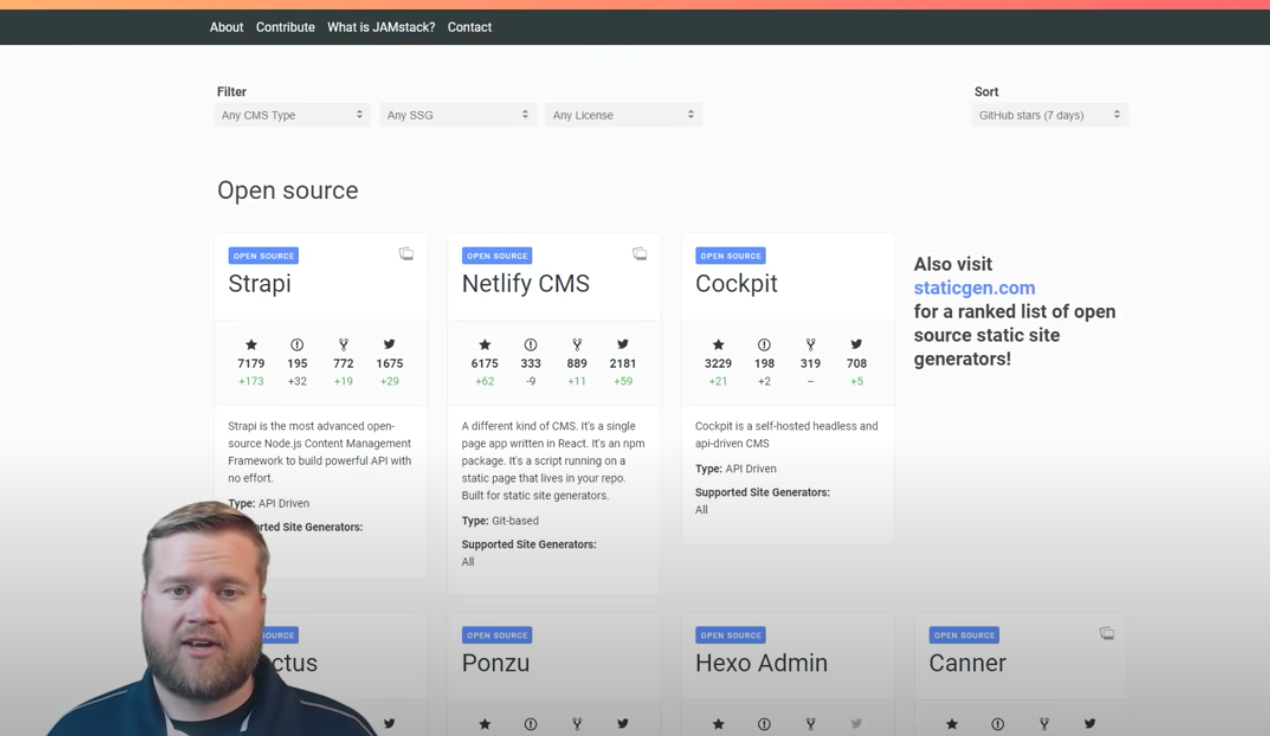Click Netlify CMS star count 6175
1270x736 pixels.
(485, 364)
